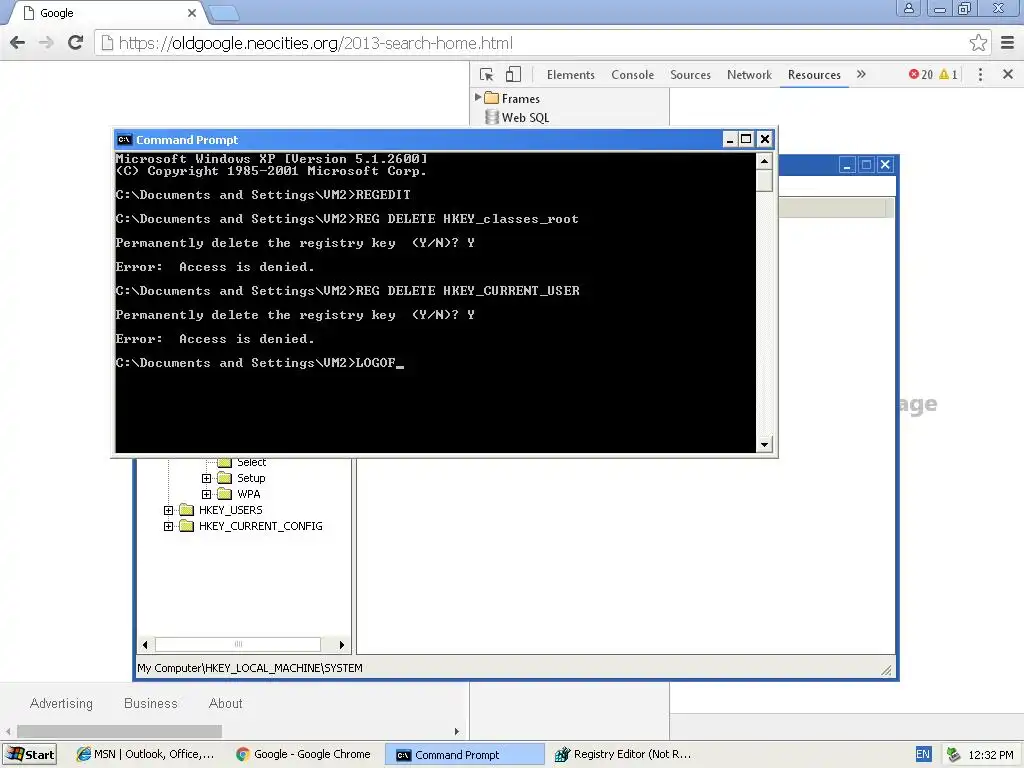
Task: Toggle DevTools device mode icon
Action: (513, 74)
